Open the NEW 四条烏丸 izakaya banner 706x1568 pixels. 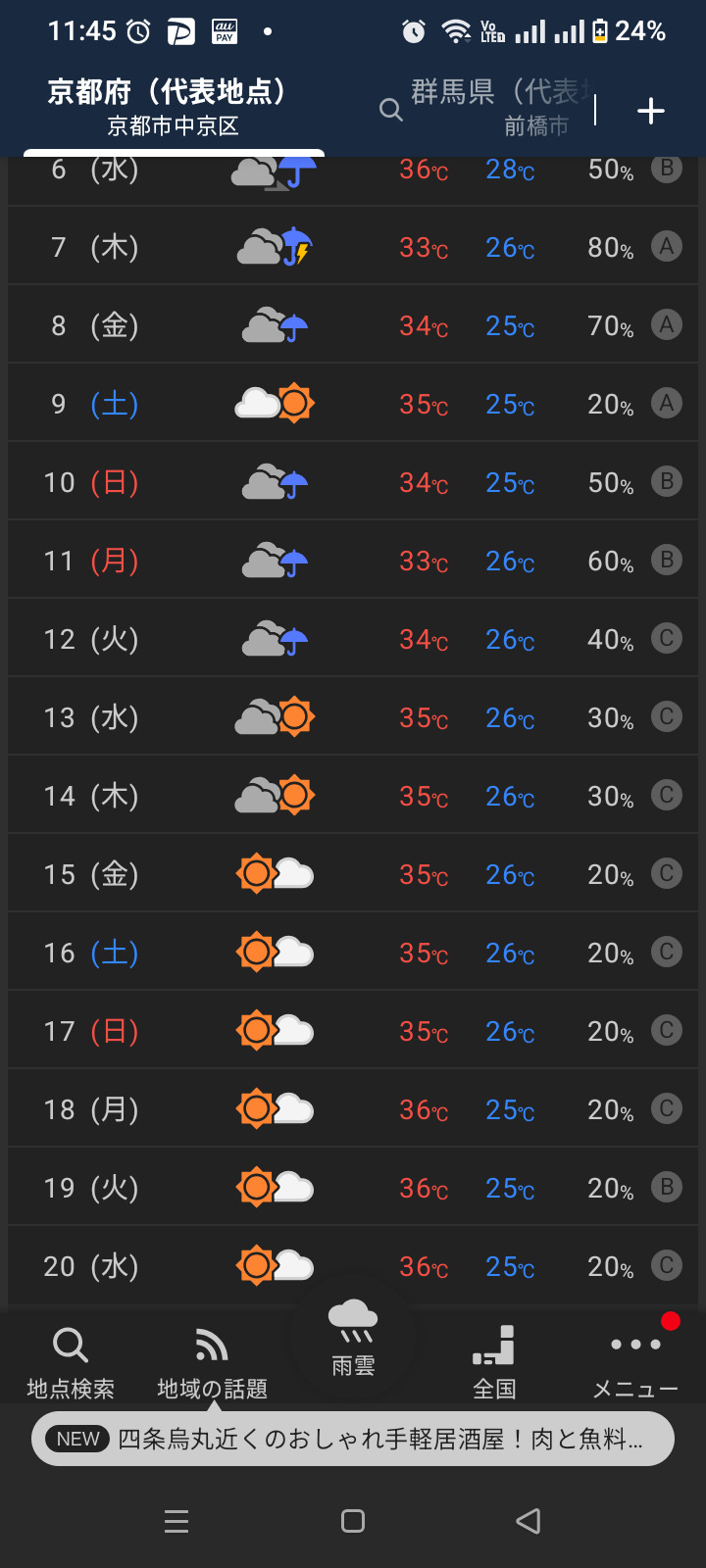(353, 1439)
